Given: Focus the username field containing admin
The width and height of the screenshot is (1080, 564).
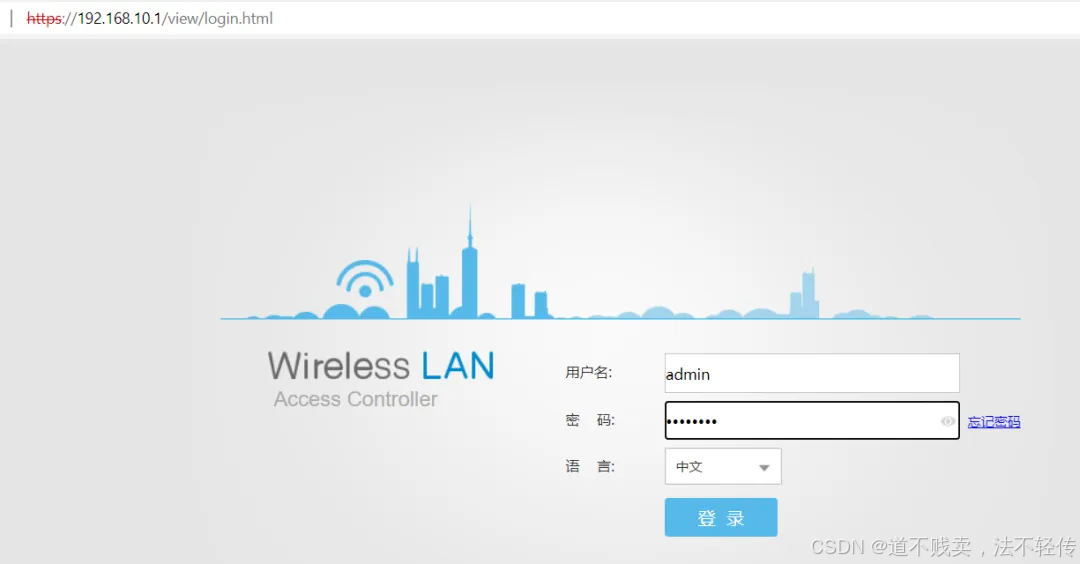Looking at the screenshot, I should click(x=811, y=373).
